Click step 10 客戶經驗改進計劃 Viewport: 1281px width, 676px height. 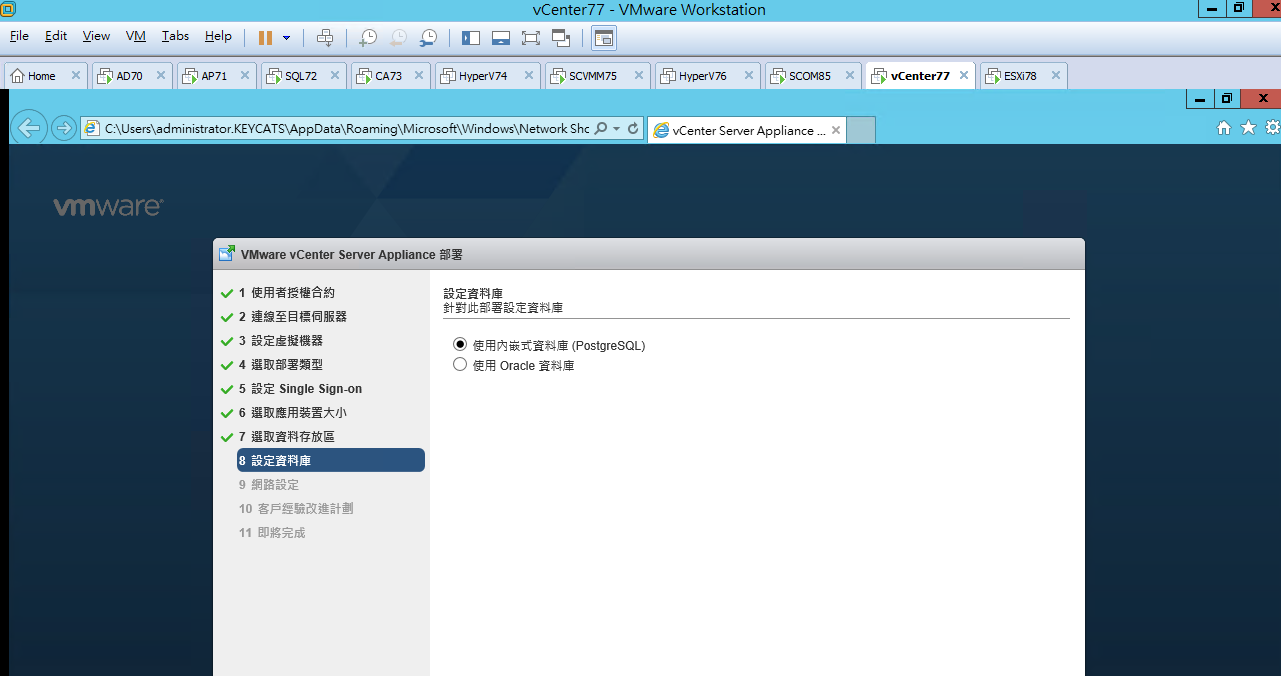[x=295, y=509]
